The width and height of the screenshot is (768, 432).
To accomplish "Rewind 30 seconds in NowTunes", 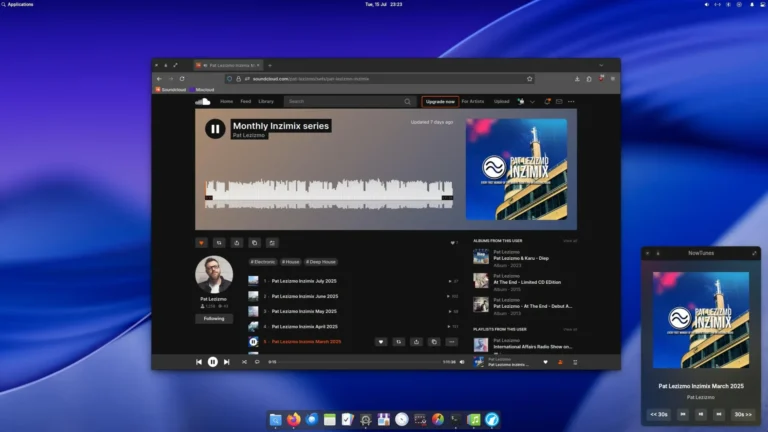I will pos(659,414).
